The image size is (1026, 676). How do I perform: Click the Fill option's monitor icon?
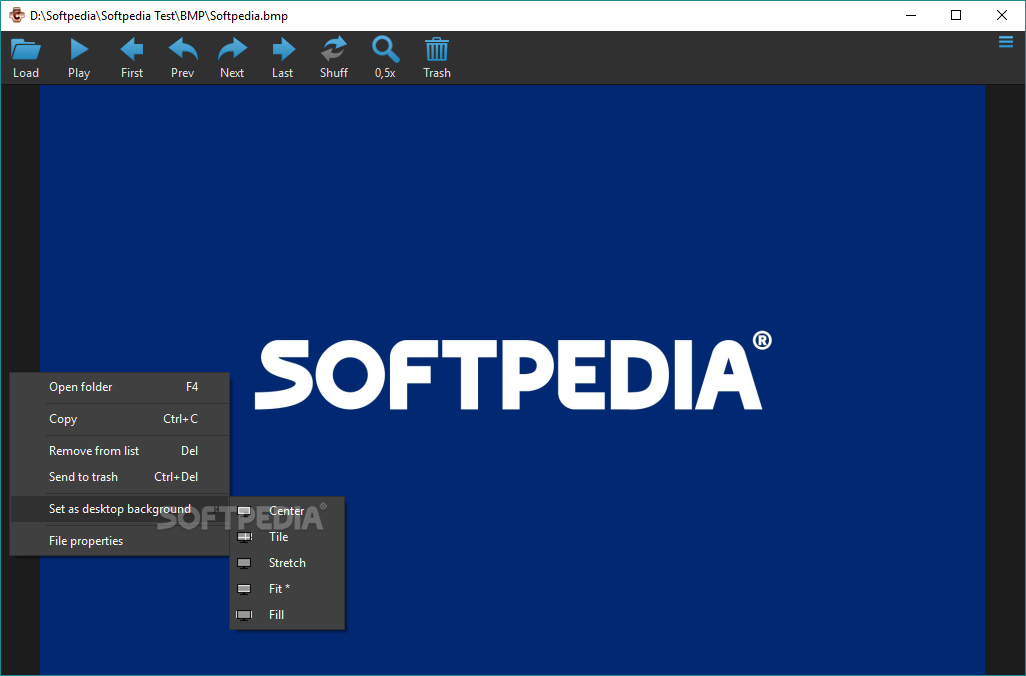pos(244,616)
